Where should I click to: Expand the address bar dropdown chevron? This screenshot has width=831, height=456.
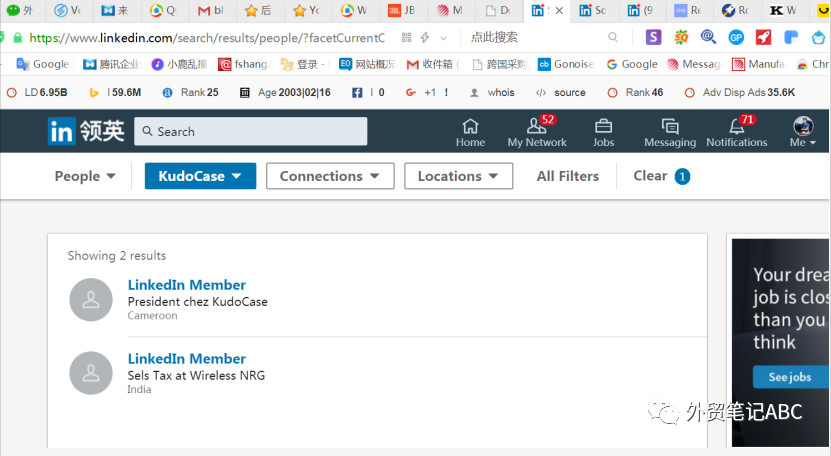[444, 38]
